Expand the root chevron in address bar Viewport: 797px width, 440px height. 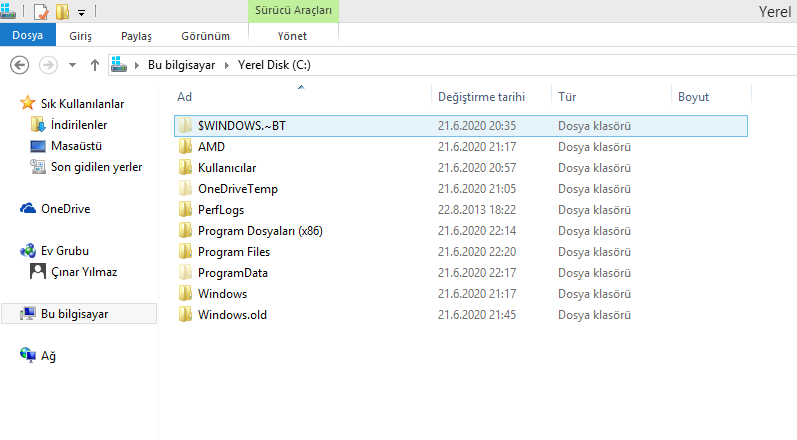(137, 65)
